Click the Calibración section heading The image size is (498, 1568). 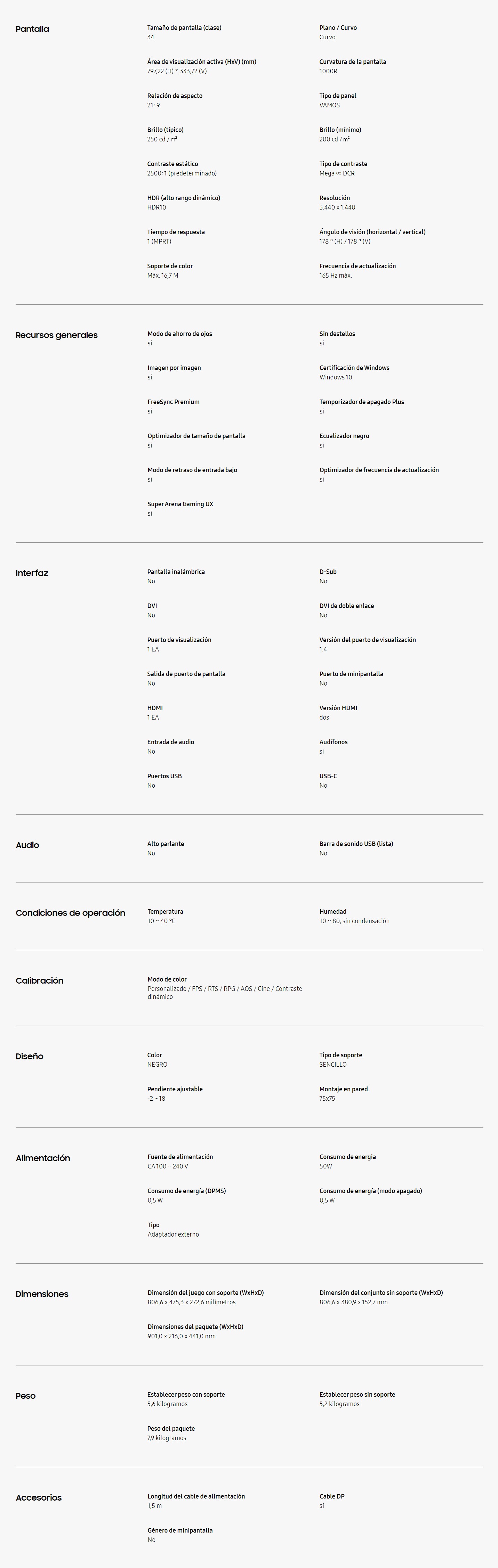pyautogui.click(x=40, y=980)
